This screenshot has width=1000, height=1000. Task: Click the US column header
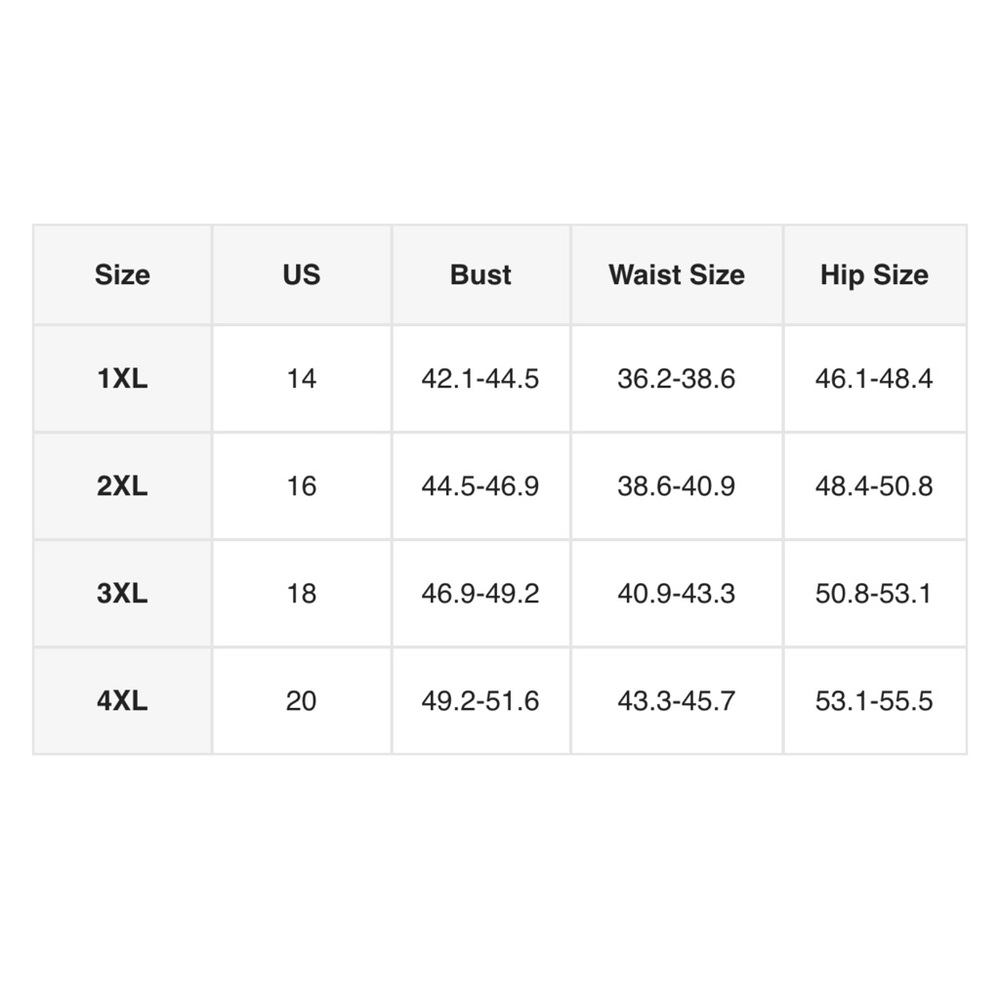coord(302,275)
